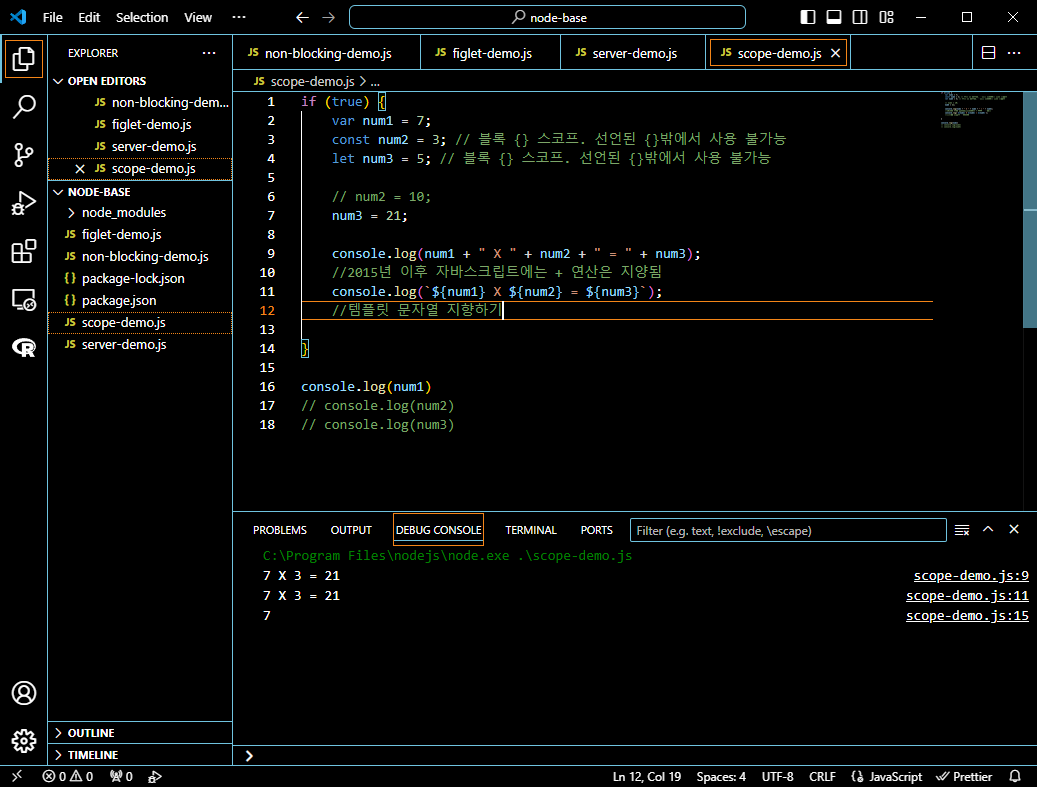Open the R extension view
The image size is (1037, 787).
click(24, 348)
